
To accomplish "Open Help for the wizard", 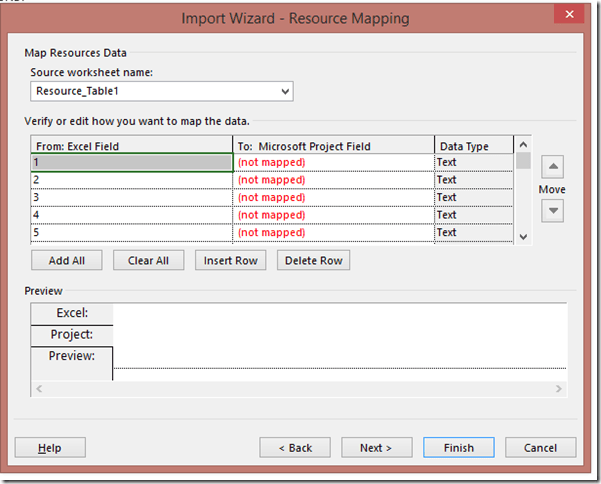I will (x=50, y=448).
